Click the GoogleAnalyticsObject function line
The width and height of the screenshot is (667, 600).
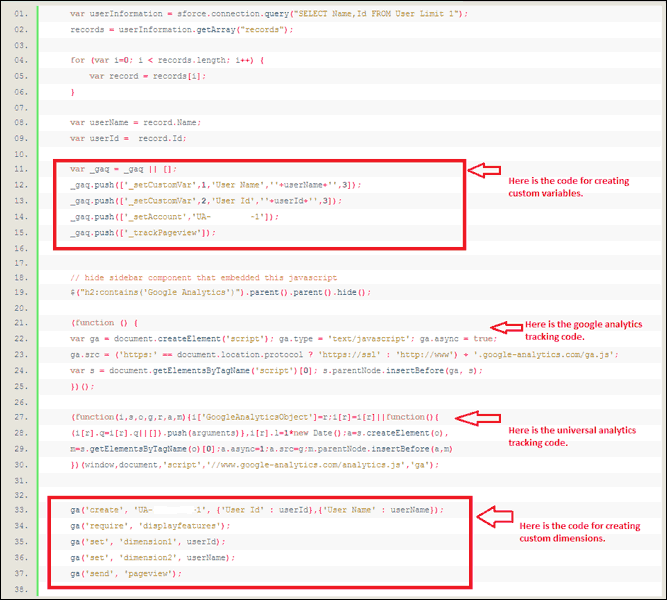tap(254, 417)
